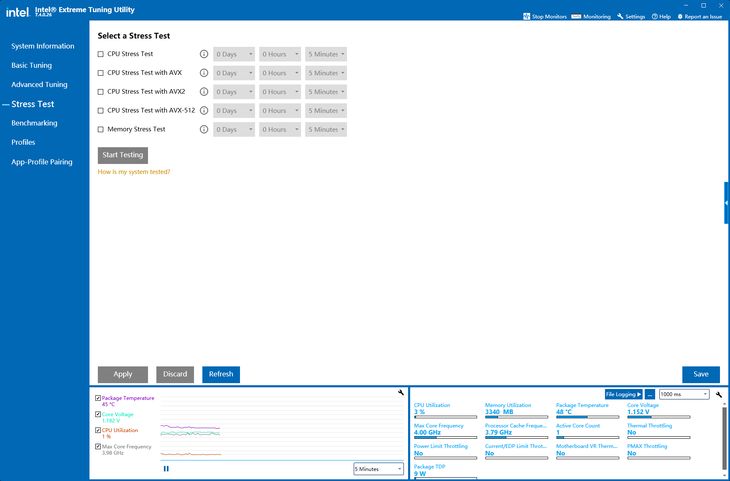The width and height of the screenshot is (730, 481).
Task: Click the Stop Monitors icon in the top bar
Action: pos(527,16)
